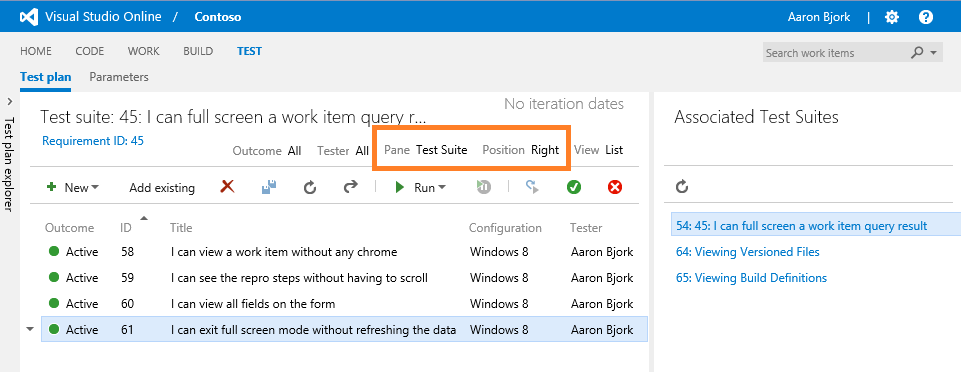Viewport: 961px width, 372px height.
Task: Click Windows 8 cell in row 59
Action: (x=499, y=278)
